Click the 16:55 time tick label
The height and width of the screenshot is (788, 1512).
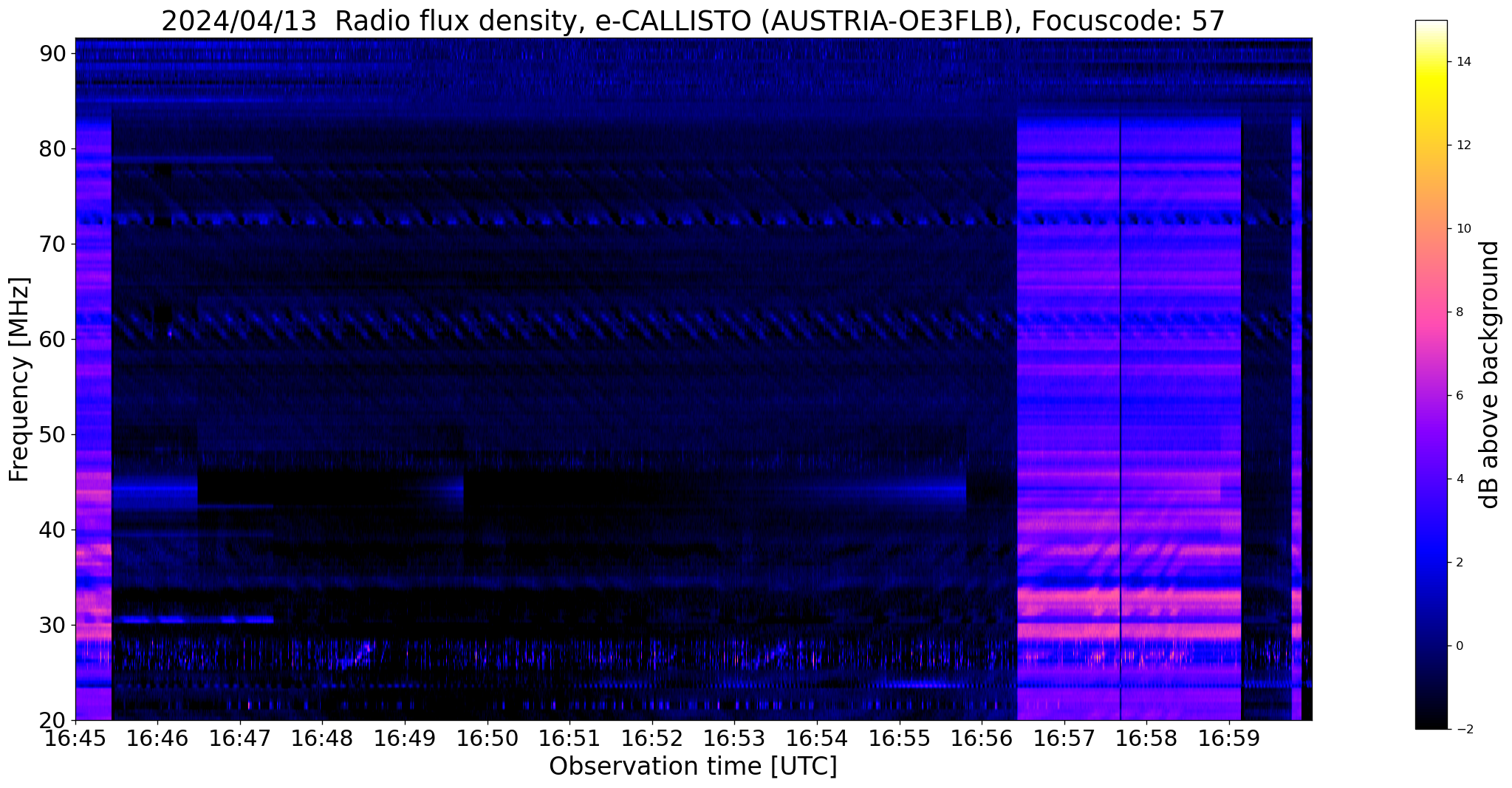click(900, 739)
